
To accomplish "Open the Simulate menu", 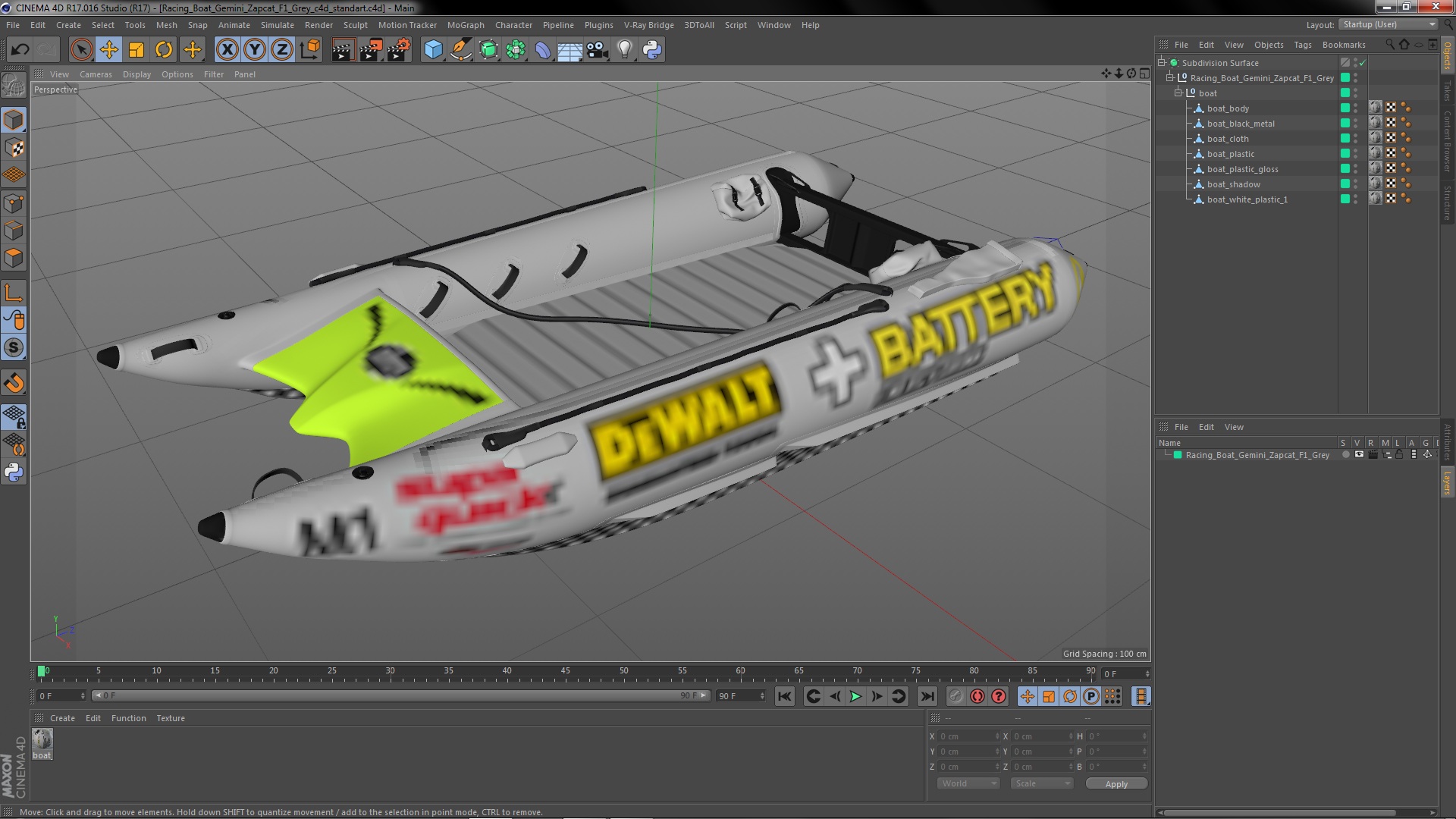I will coord(278,25).
